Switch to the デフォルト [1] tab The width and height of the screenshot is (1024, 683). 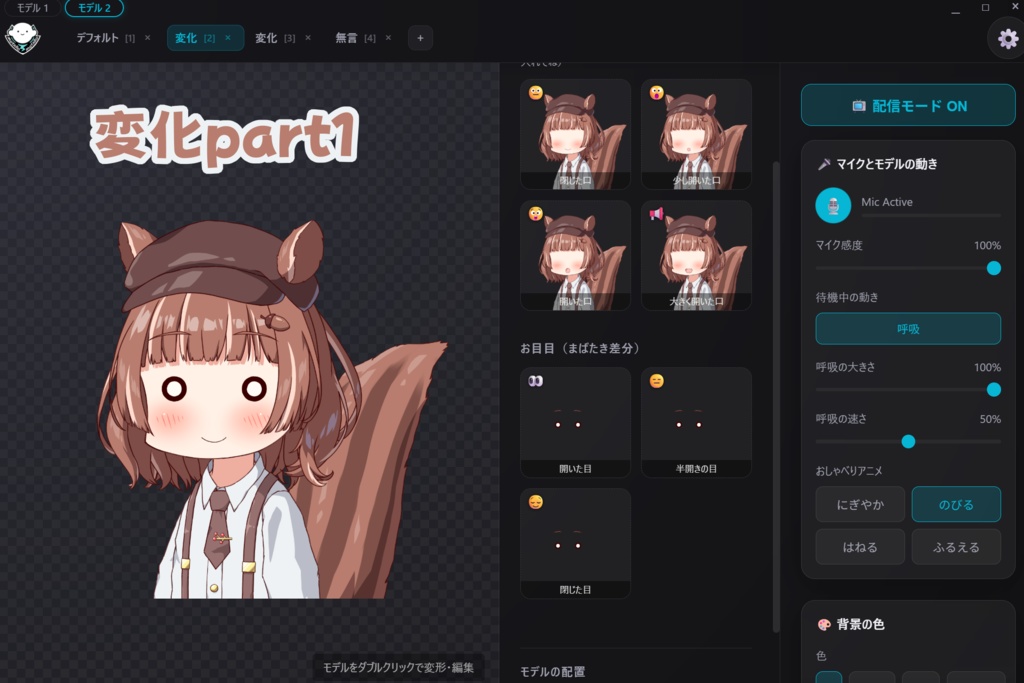106,38
